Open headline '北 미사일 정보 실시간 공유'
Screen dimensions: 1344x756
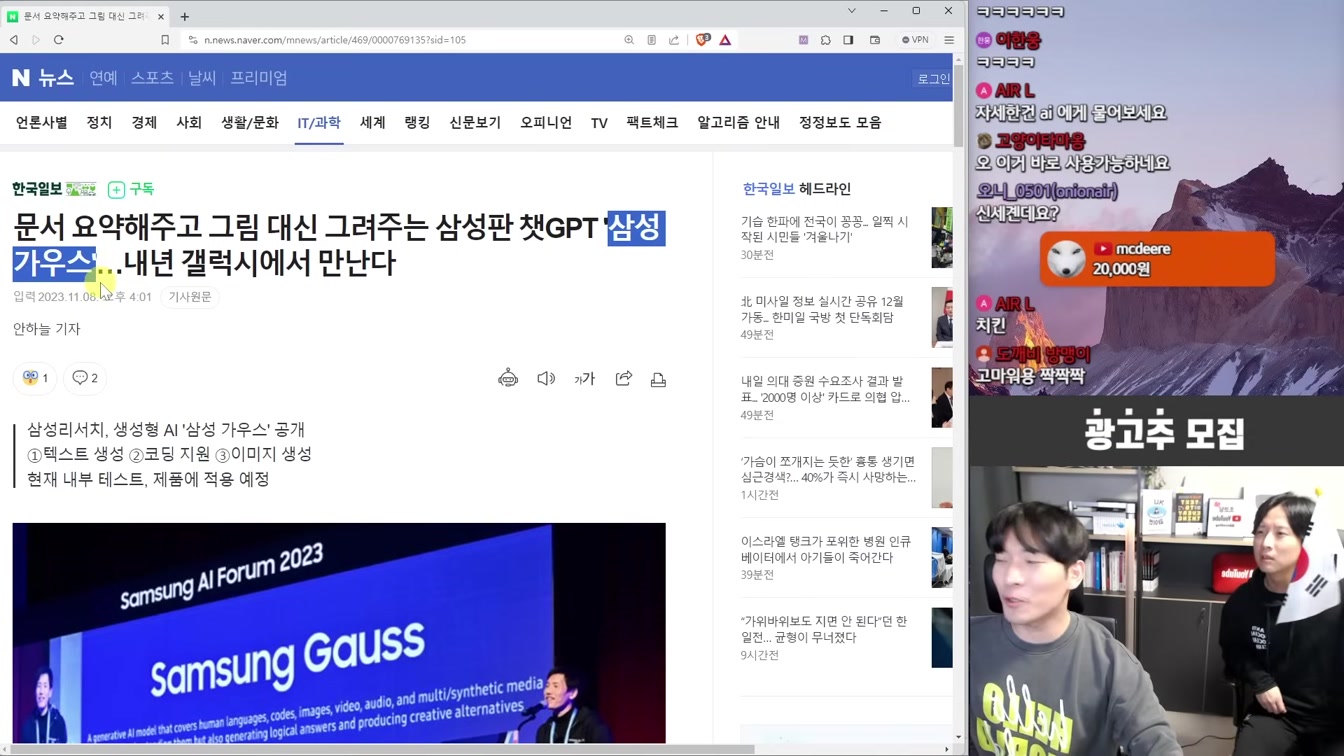pyautogui.click(x=822, y=309)
